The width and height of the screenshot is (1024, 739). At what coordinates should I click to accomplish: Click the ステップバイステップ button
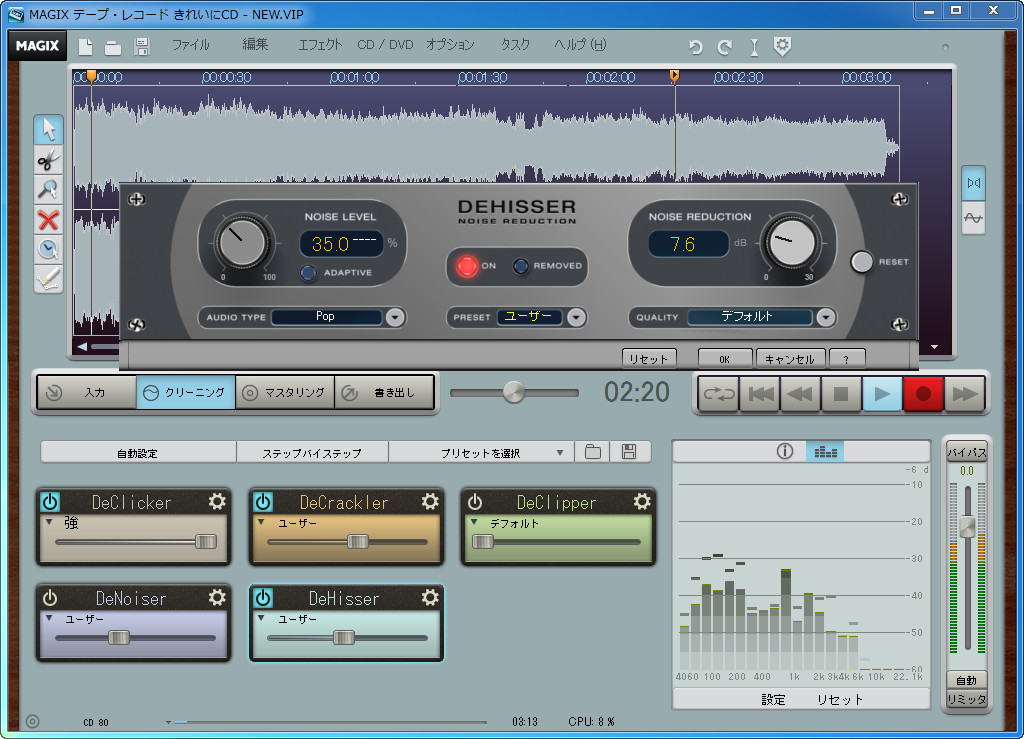click(x=312, y=452)
